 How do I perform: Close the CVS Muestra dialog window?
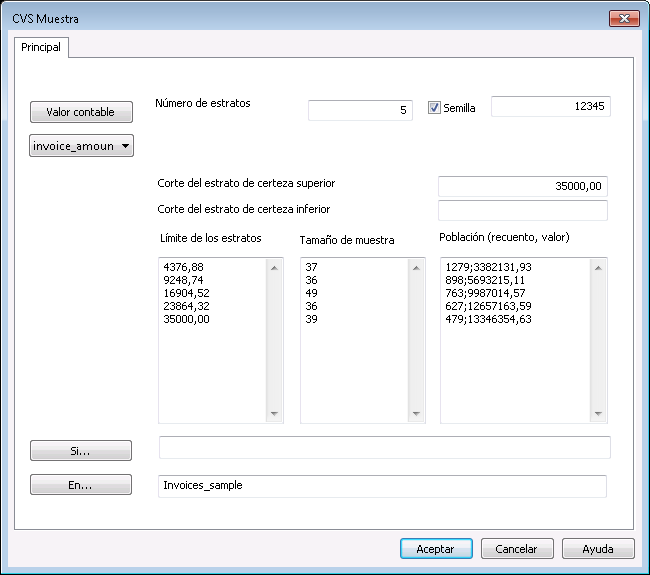[623, 19]
